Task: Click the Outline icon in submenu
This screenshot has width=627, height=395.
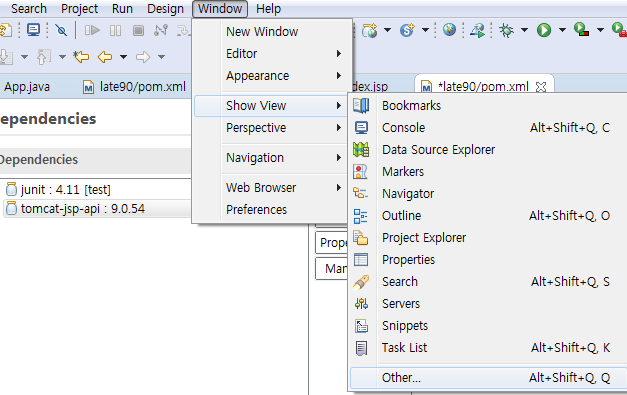Action: tap(361, 216)
